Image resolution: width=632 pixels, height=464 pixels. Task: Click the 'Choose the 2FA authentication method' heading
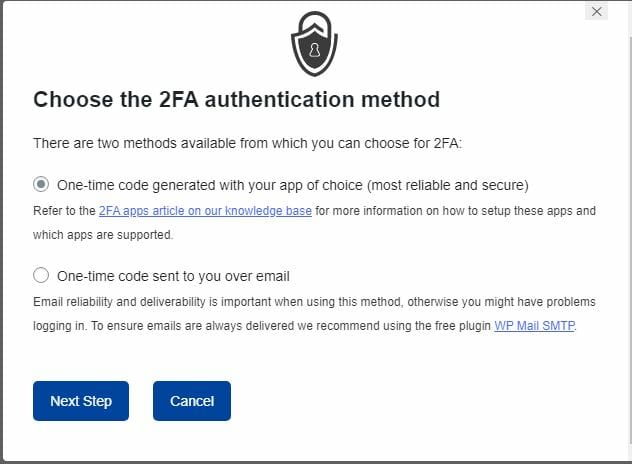pyautogui.click(x=237, y=100)
